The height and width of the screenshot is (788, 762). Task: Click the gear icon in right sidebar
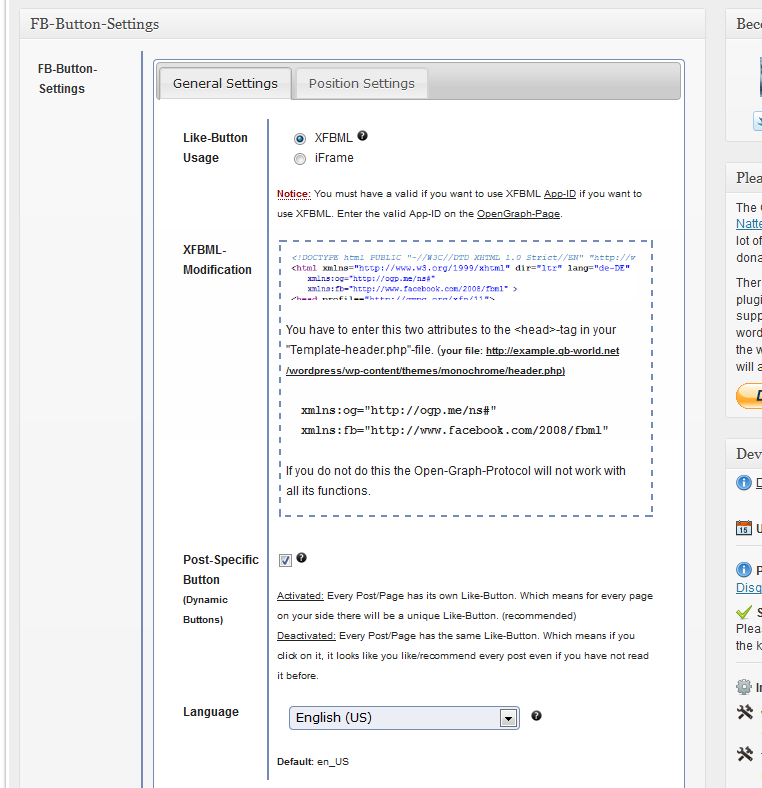pos(743,687)
